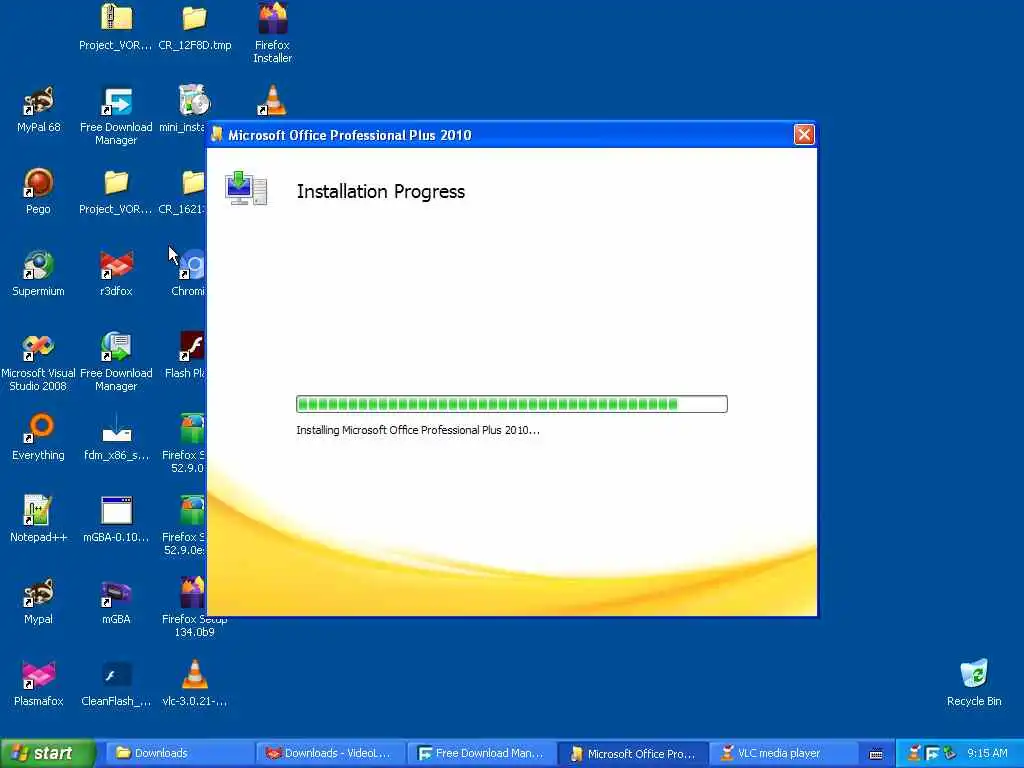1024x768 pixels.
Task: Switch to Microsoft Office Pro taskbar button
Action: [632, 754]
